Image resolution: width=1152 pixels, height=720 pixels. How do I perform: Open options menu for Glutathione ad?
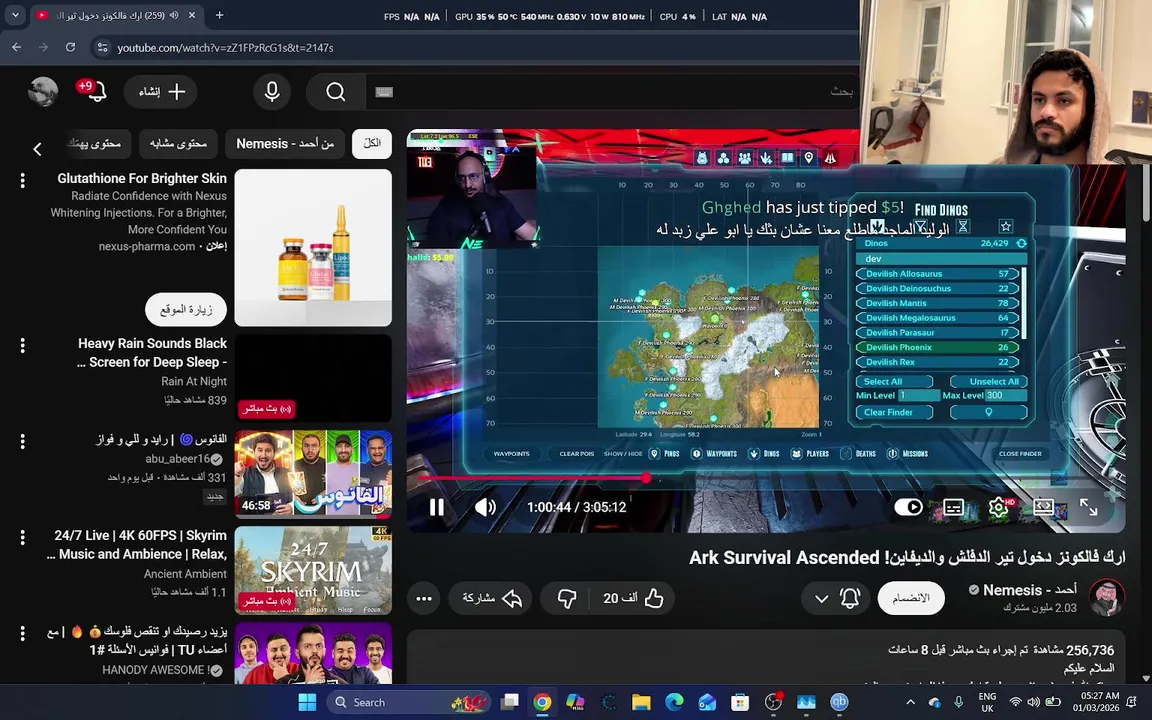point(23,180)
